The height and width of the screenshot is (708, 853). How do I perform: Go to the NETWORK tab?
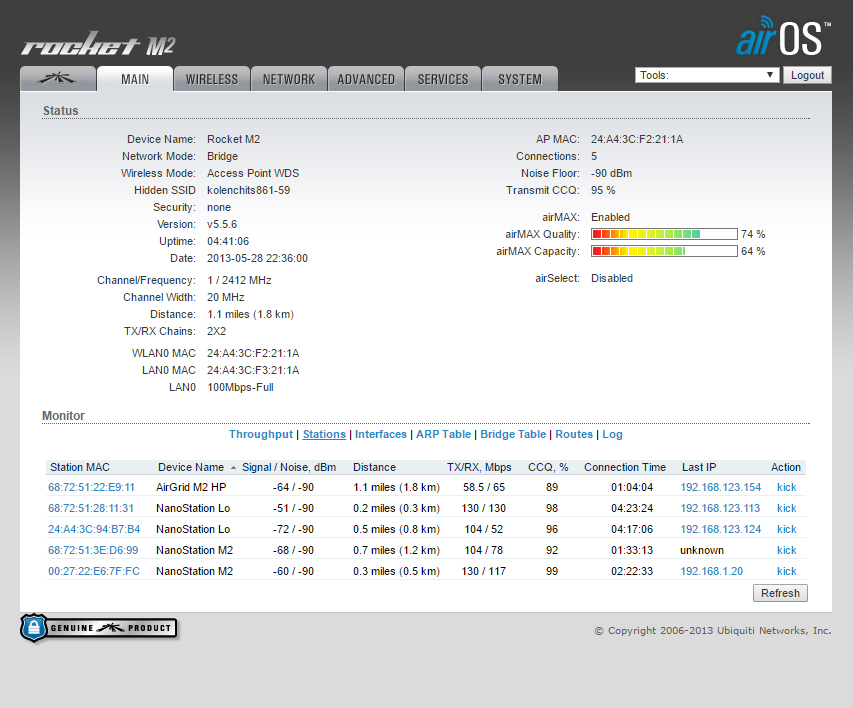(x=289, y=79)
